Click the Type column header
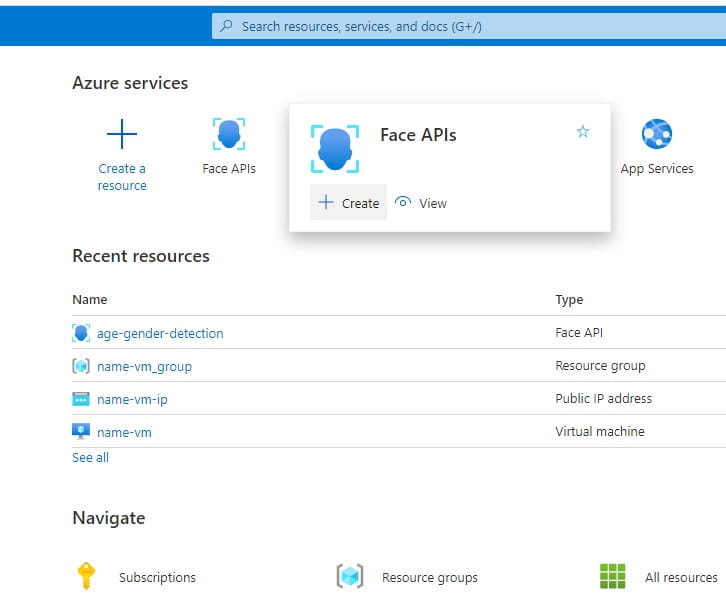The image size is (726, 601). point(569,300)
